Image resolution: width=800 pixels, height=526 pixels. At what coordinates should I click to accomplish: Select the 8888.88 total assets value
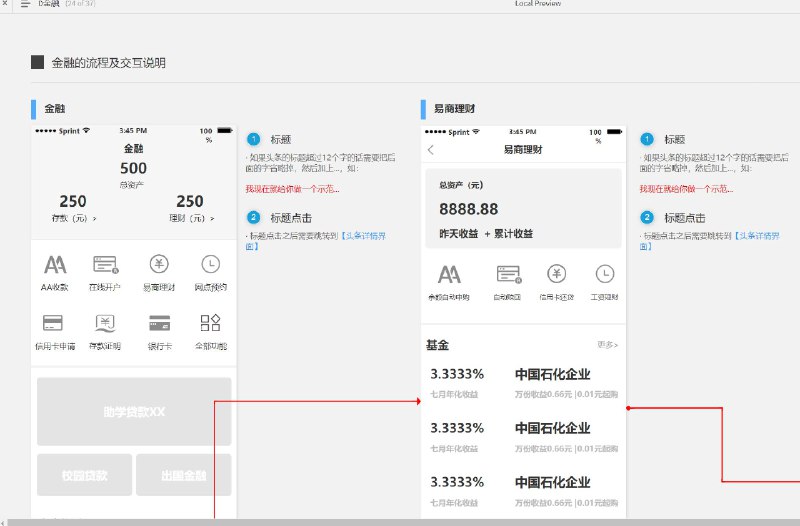(468, 209)
